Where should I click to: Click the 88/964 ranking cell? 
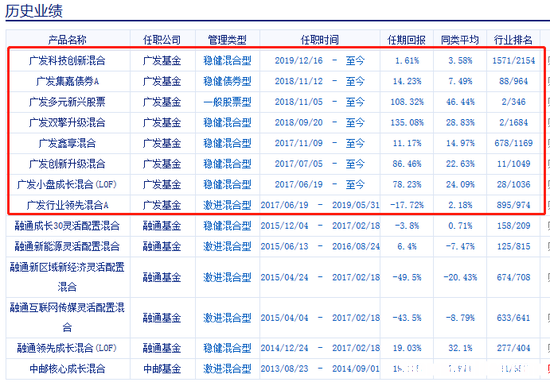tap(514, 81)
